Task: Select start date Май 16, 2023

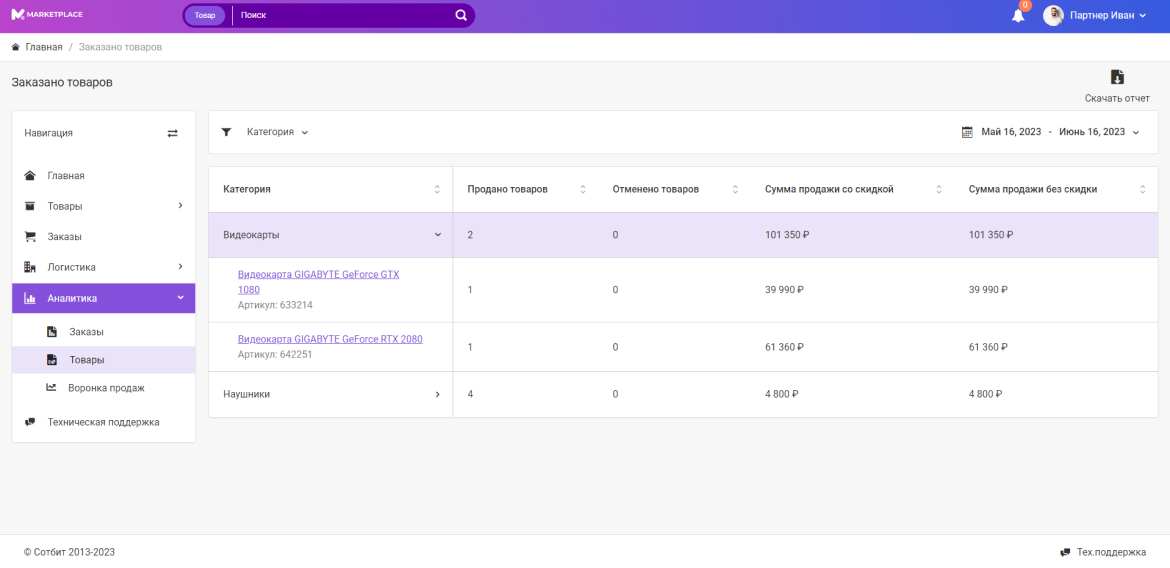Action: pyautogui.click(x=1011, y=132)
